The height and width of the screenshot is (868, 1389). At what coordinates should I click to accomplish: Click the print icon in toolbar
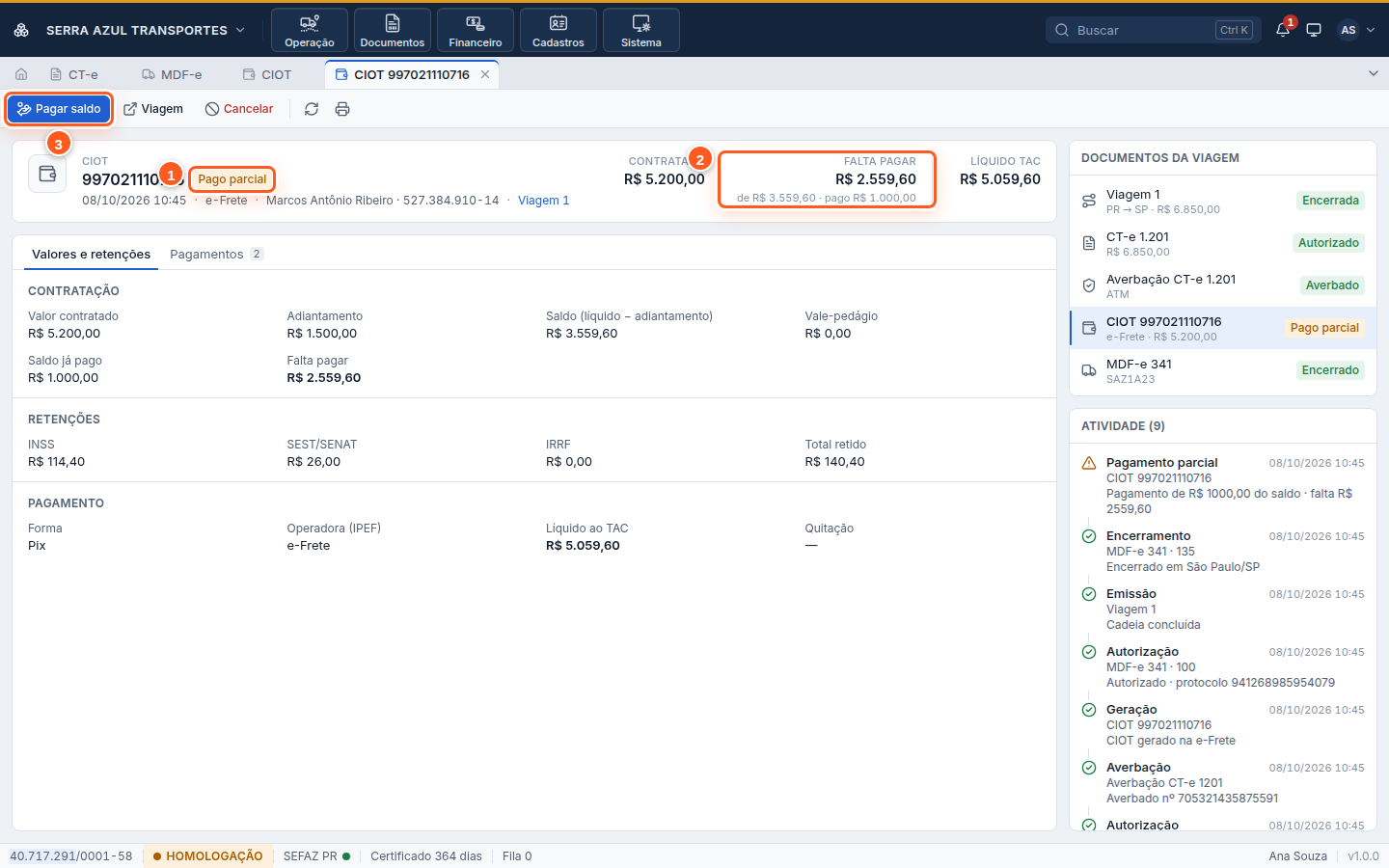342,109
